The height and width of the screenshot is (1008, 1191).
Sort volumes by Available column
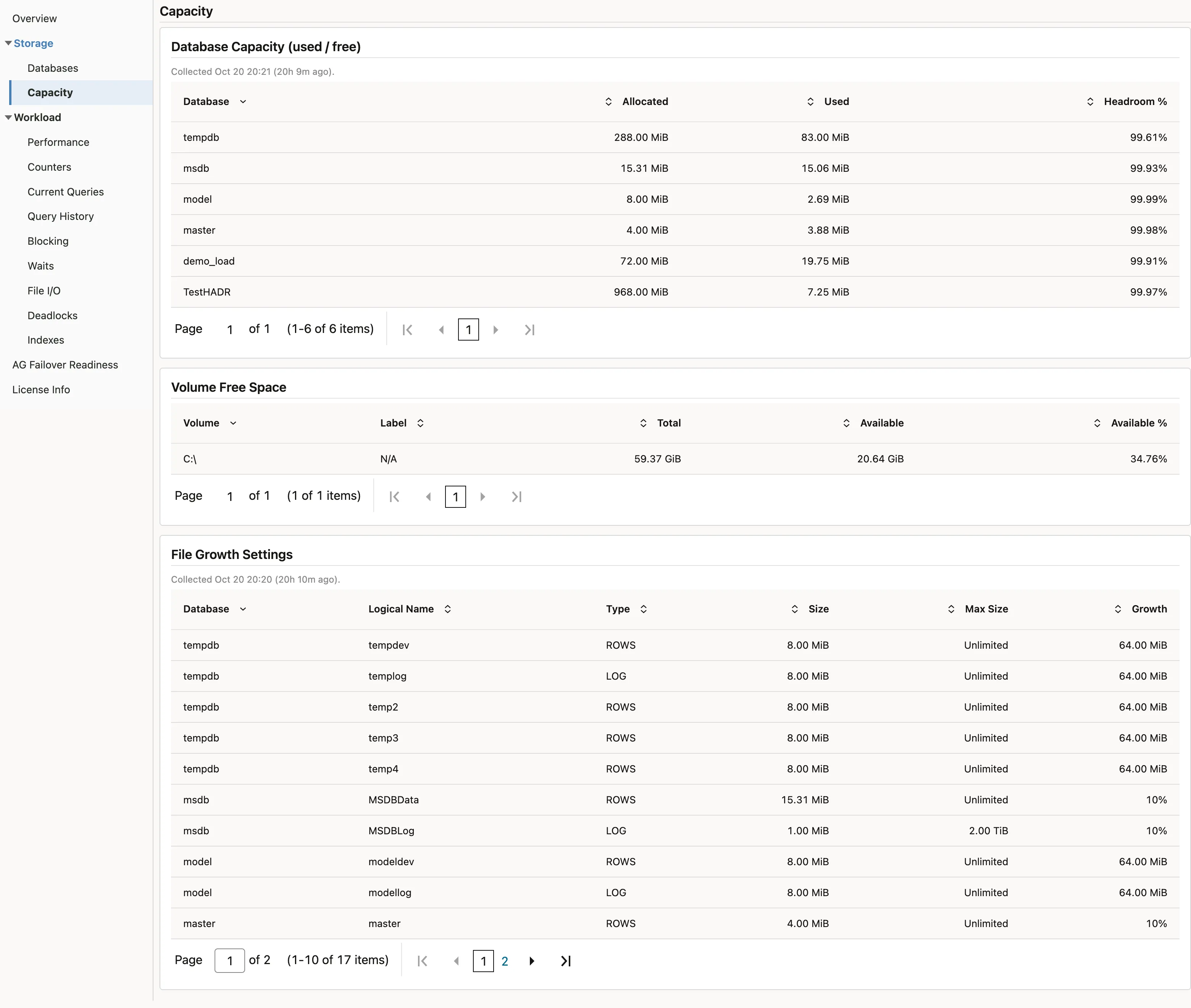point(847,423)
